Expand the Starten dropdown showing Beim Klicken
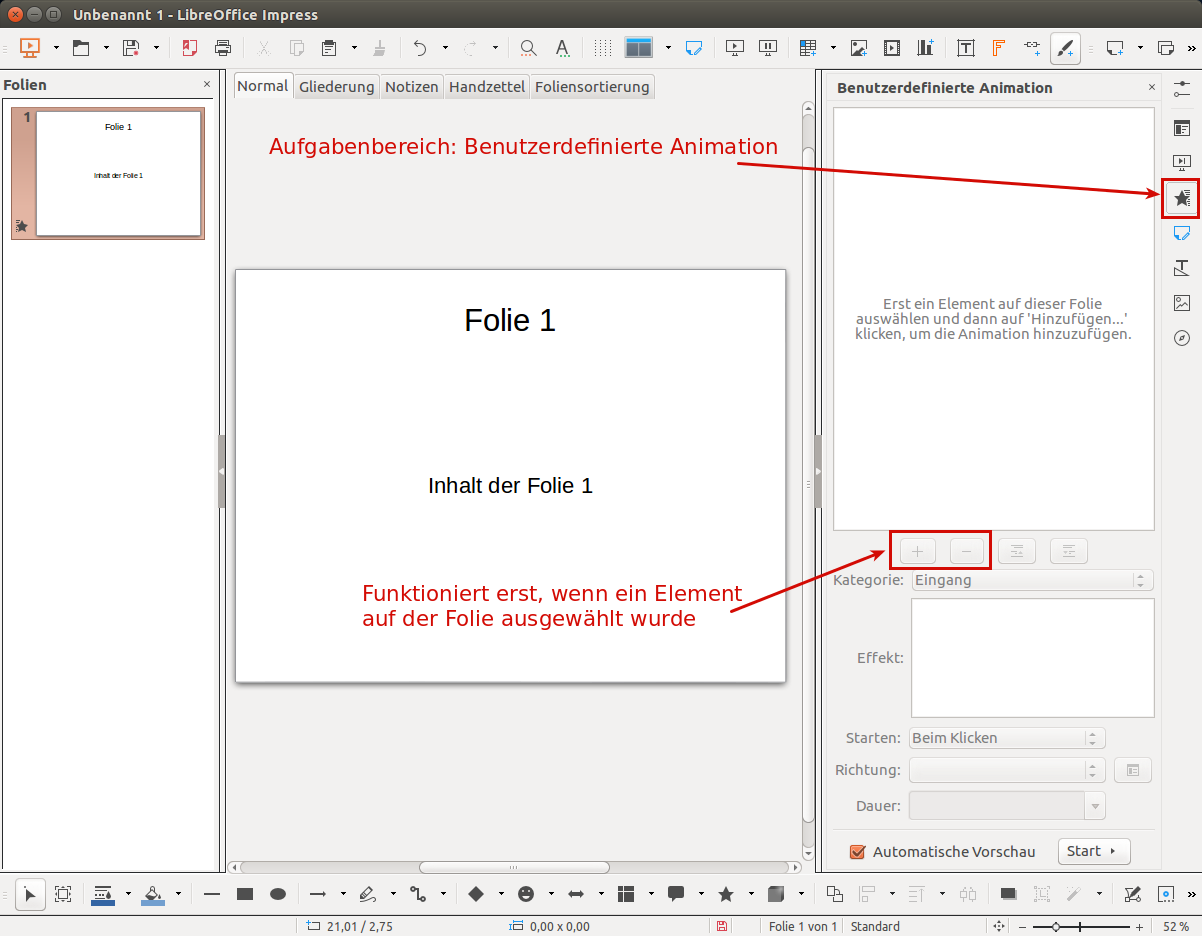The height and width of the screenshot is (936, 1202). [1007, 738]
